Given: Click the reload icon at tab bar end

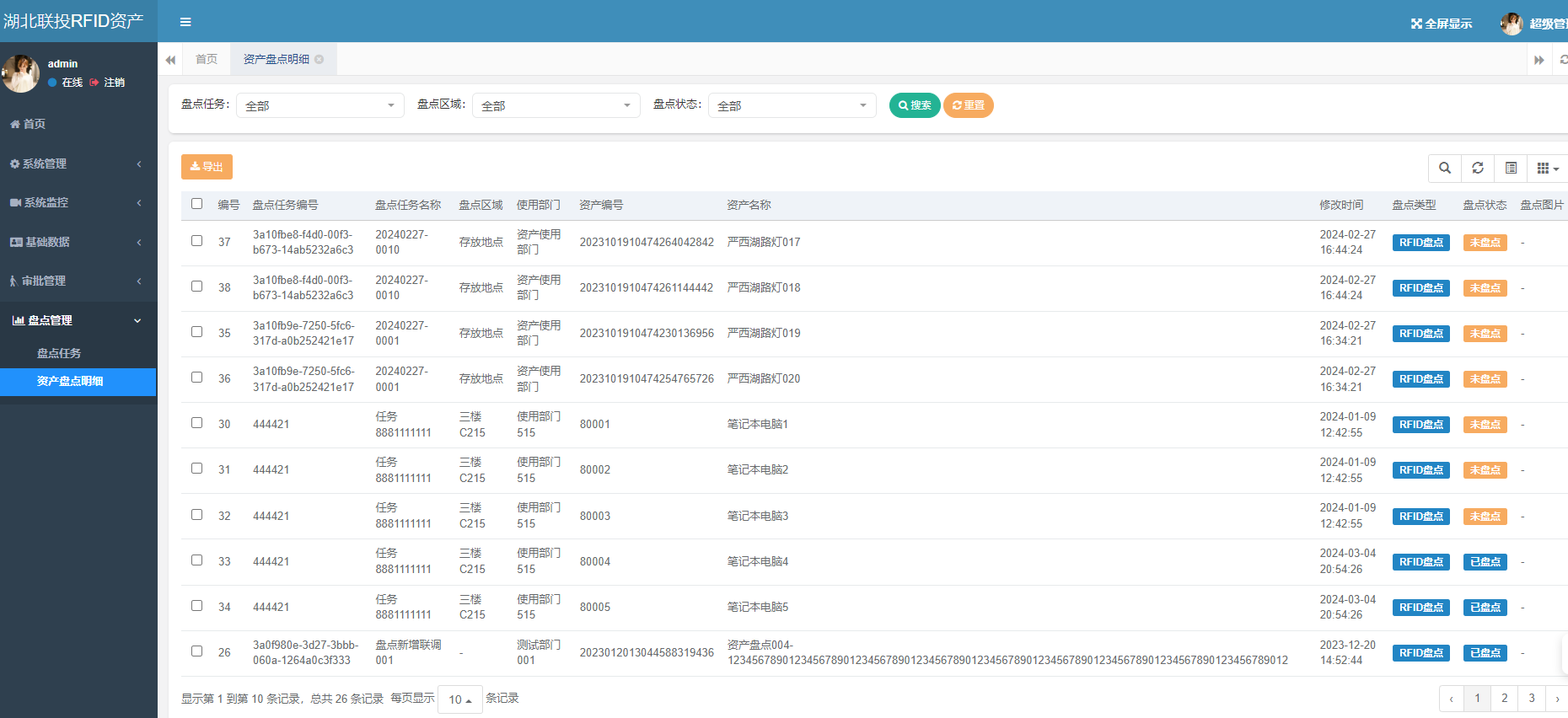Looking at the screenshot, I should (x=1563, y=60).
